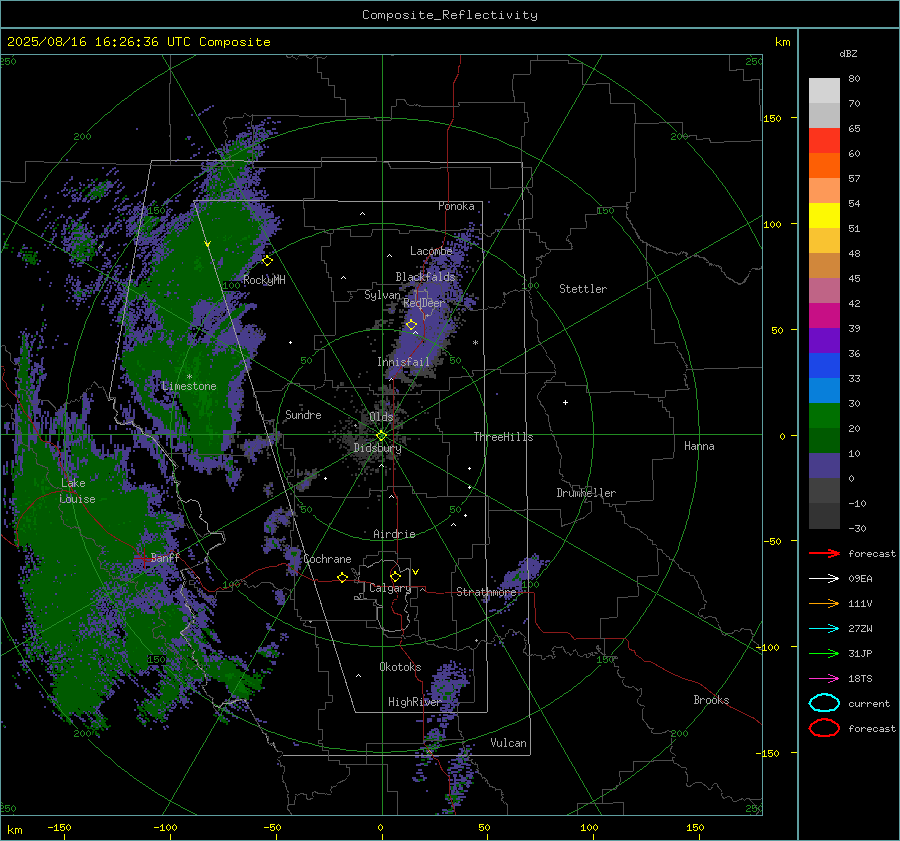Viewport: 900px width, 841px height.
Task: Click the current legend label
Action: 869,704
